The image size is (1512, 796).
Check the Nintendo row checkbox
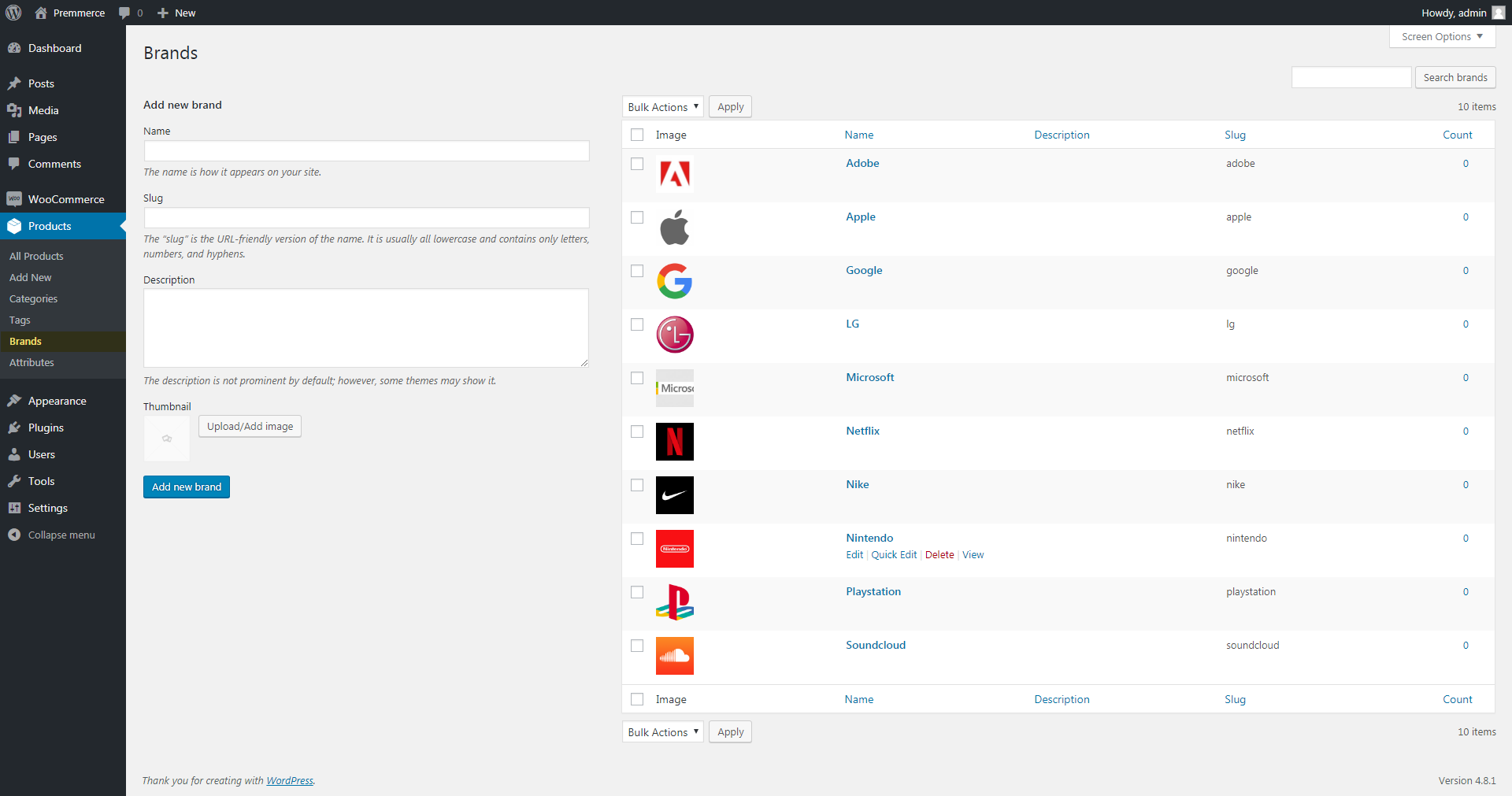point(637,539)
